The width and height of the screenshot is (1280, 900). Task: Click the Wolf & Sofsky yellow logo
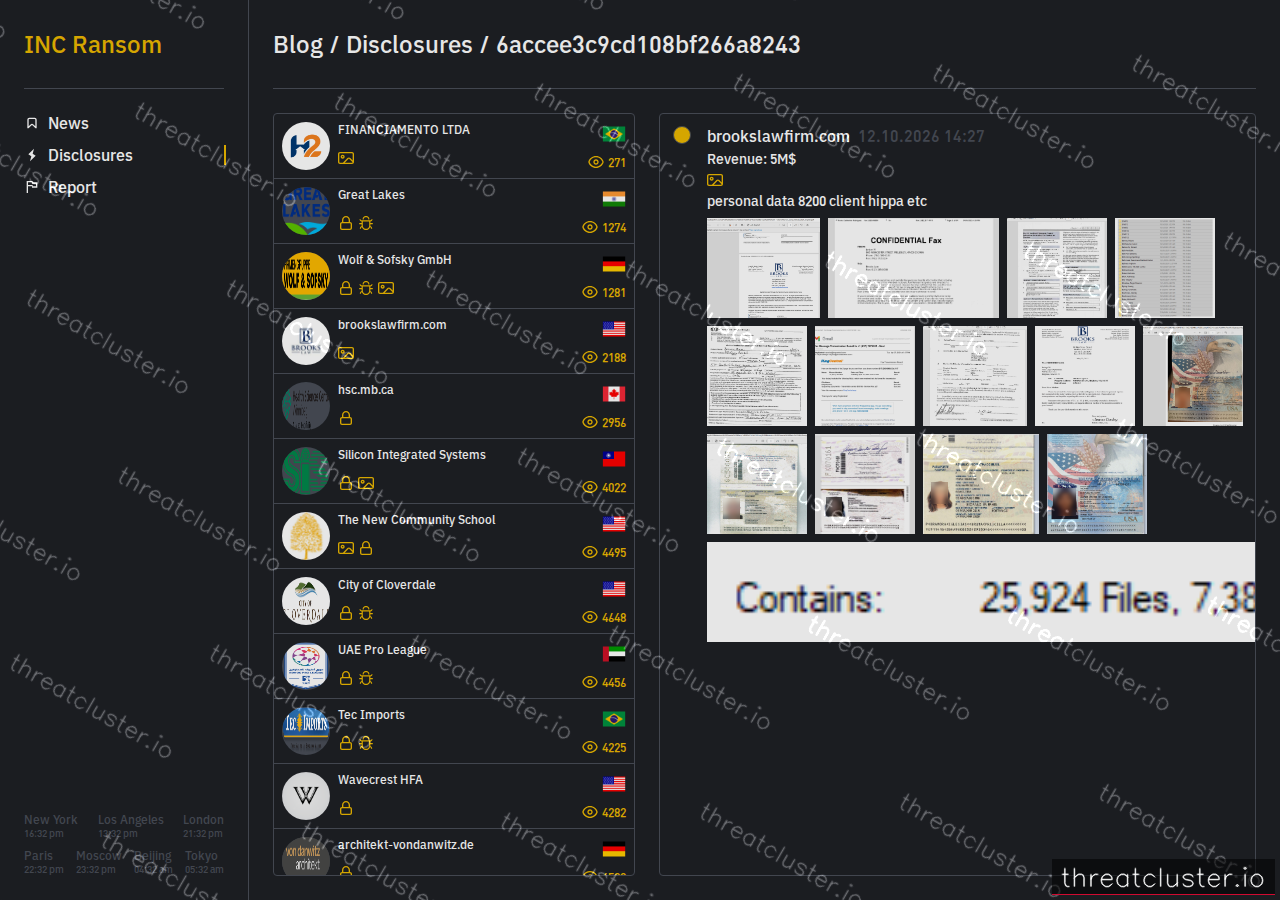pyautogui.click(x=306, y=276)
